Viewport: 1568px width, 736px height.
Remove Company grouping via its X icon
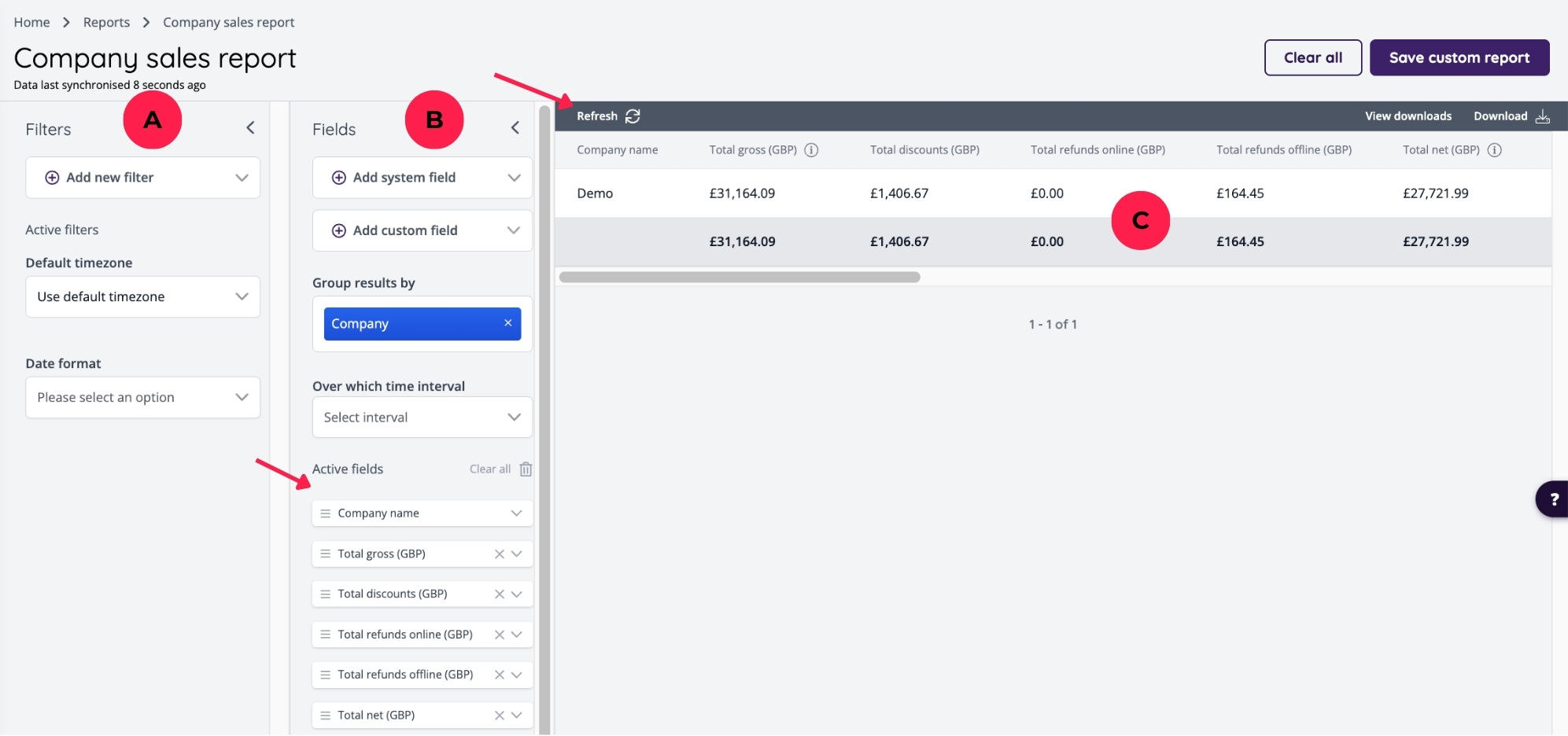(507, 323)
